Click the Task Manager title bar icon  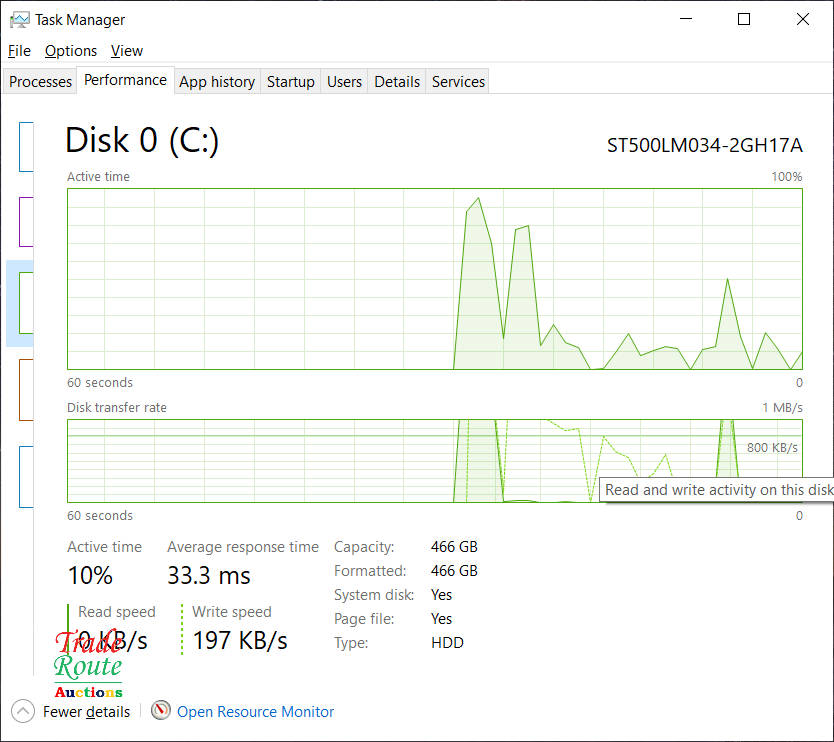pyautogui.click(x=19, y=19)
